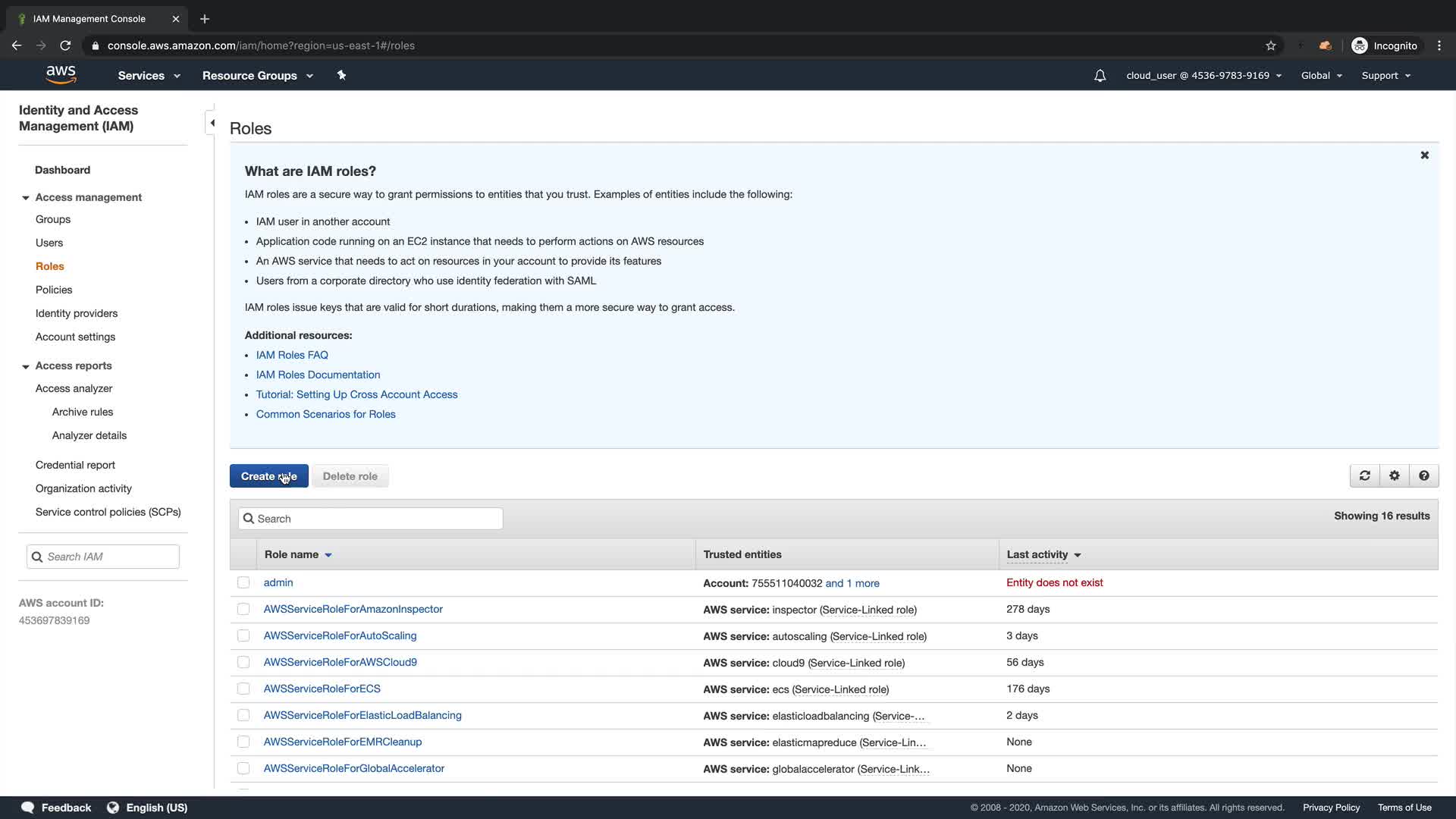Expand the cloud_user account dropdown
This screenshot has height=819, width=1456.
[1203, 76]
